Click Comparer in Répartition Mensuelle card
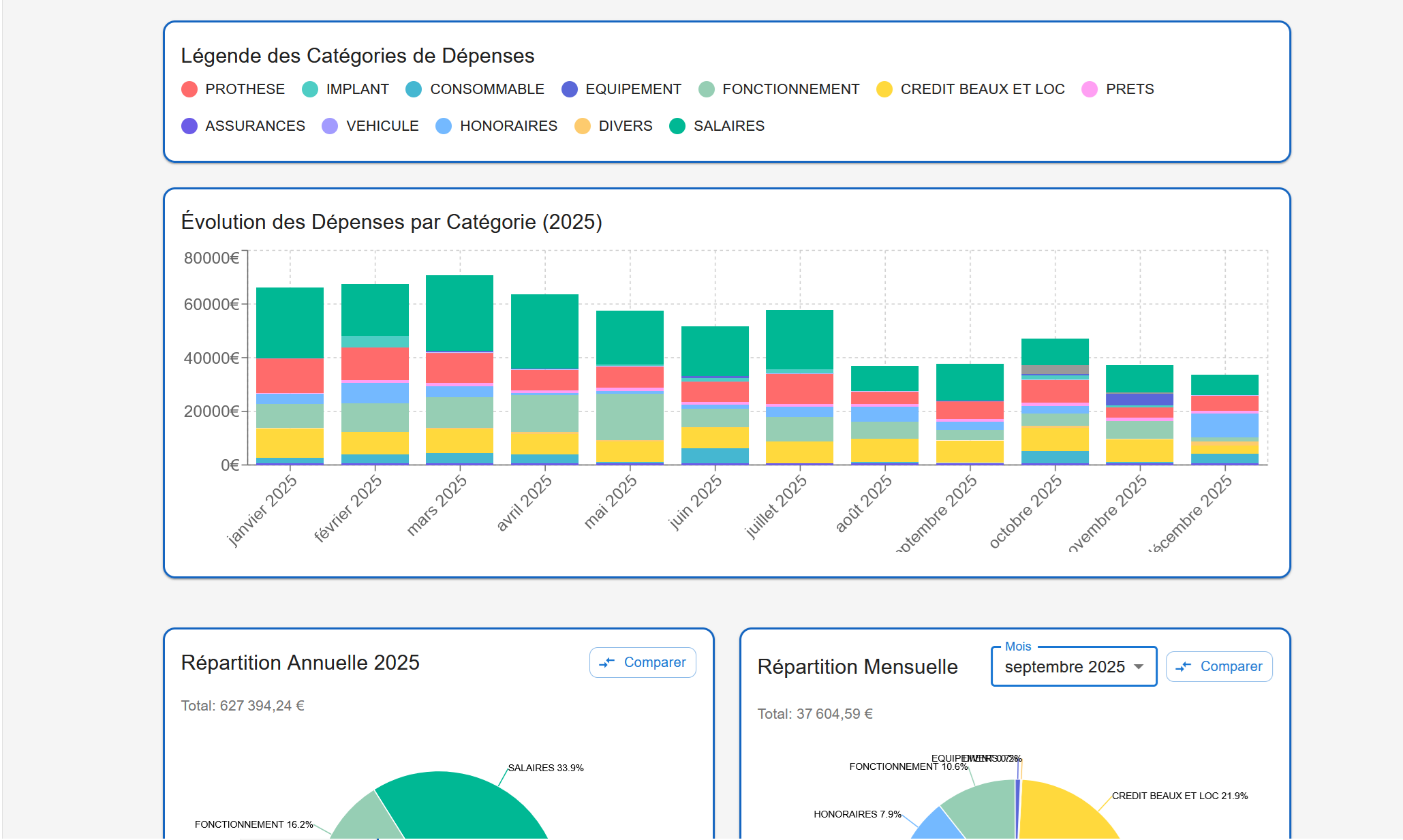 (x=1219, y=666)
